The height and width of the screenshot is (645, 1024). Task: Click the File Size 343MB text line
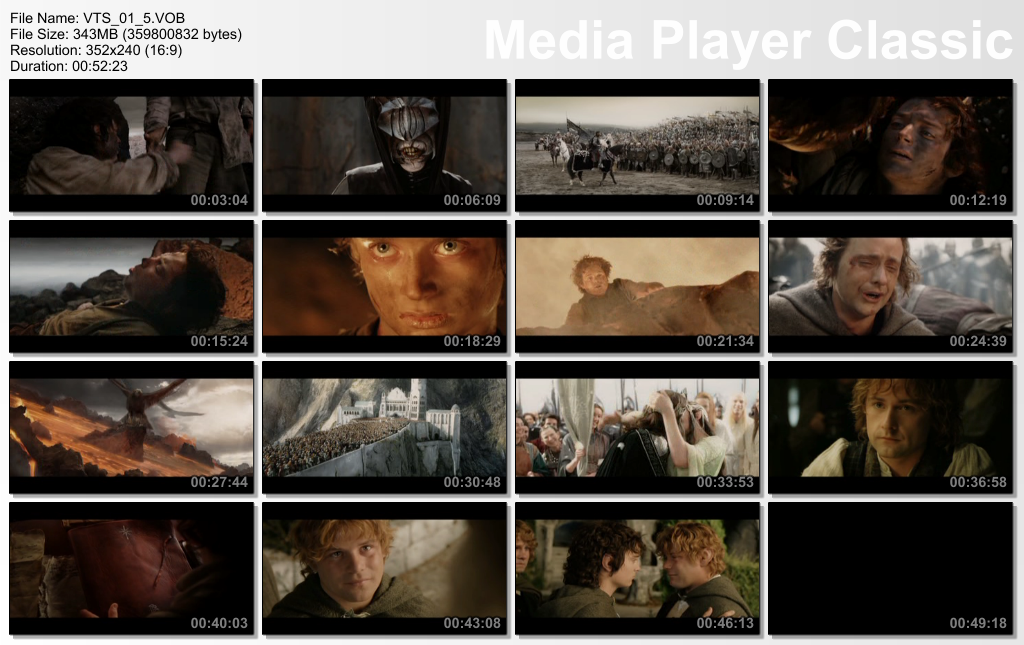coord(126,34)
